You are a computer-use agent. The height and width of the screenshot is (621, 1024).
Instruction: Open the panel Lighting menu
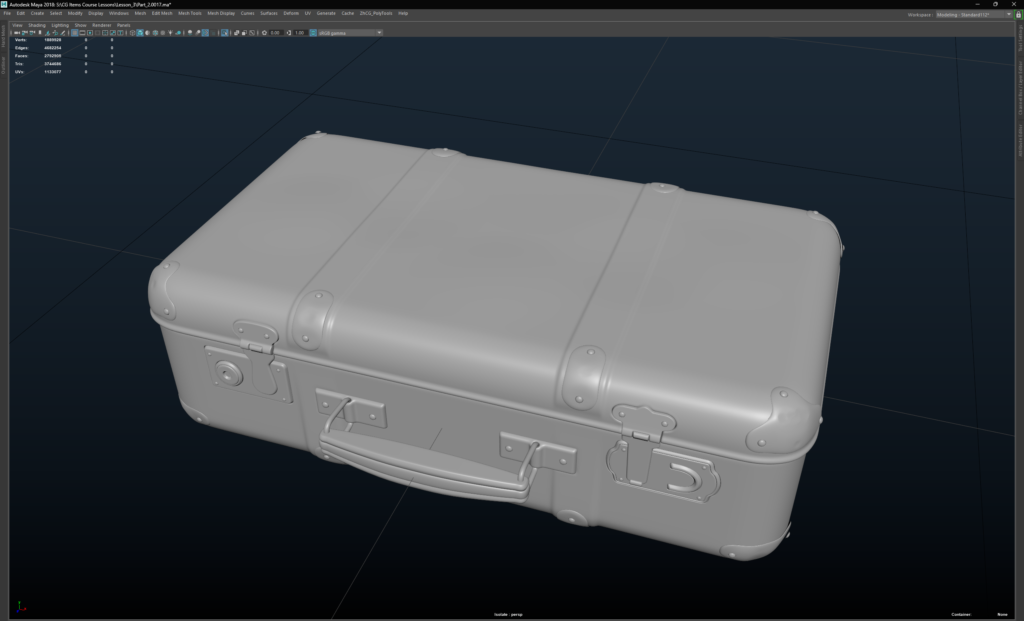coord(60,25)
